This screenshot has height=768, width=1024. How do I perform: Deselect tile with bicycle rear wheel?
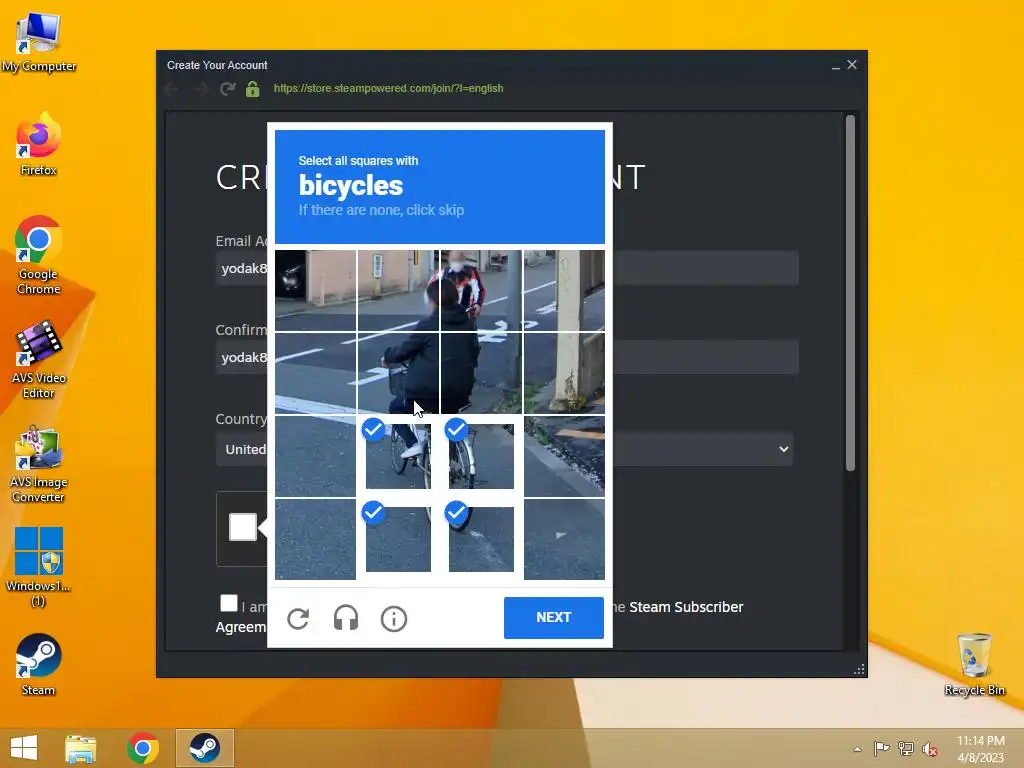(481, 456)
